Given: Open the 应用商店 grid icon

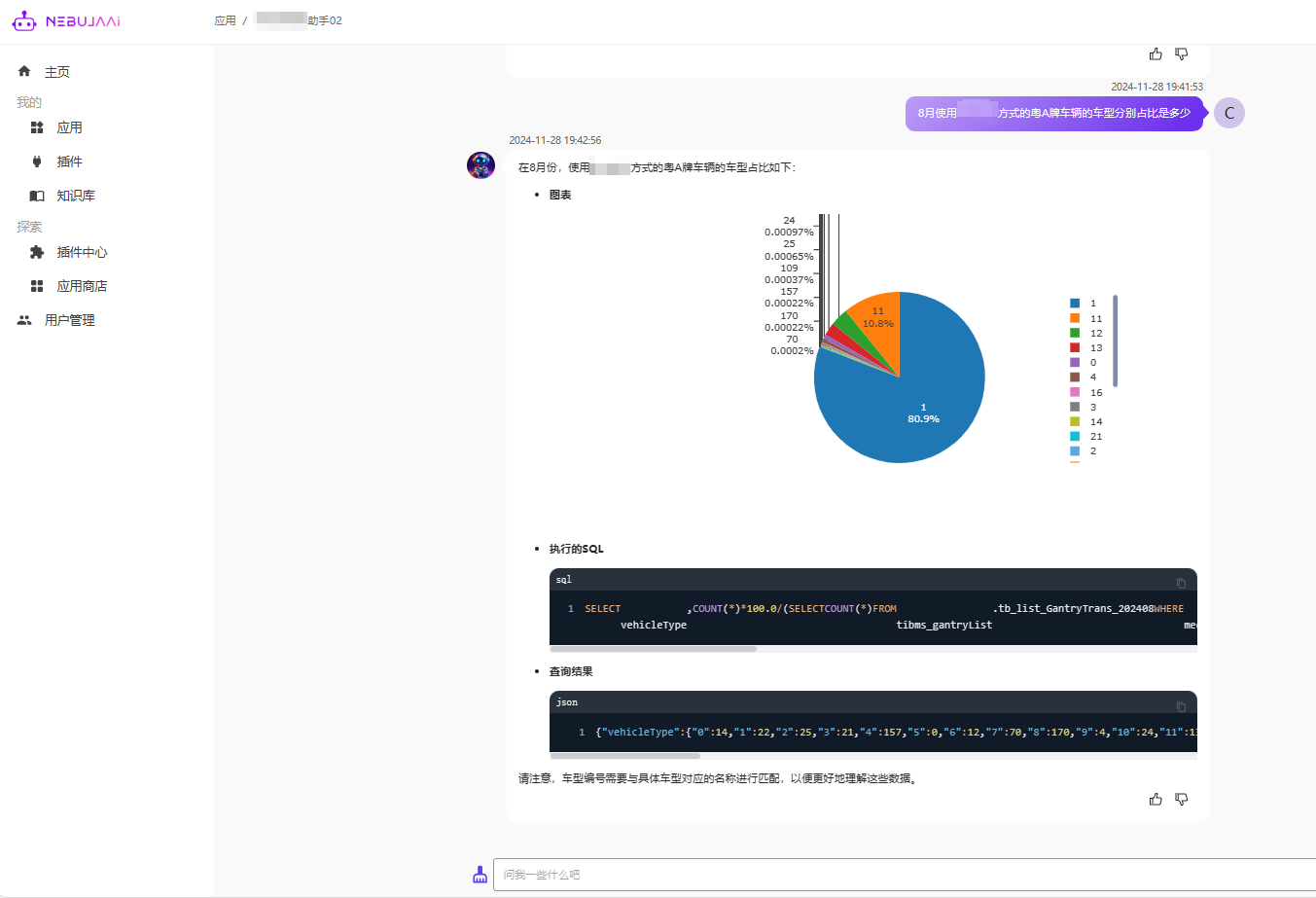Looking at the screenshot, I should 37,286.
